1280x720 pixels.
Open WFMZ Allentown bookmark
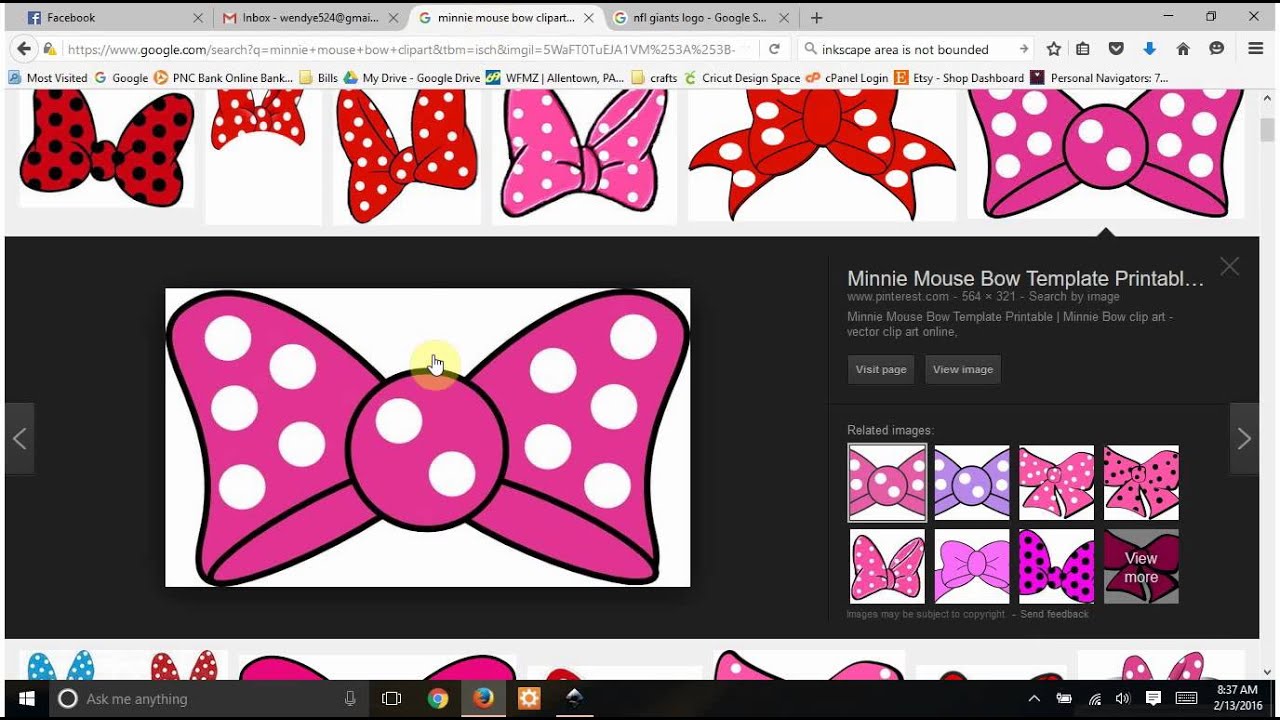tap(555, 78)
